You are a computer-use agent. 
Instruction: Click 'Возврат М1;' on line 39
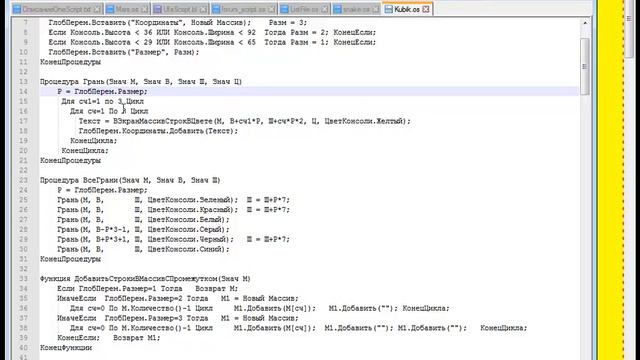(137, 338)
